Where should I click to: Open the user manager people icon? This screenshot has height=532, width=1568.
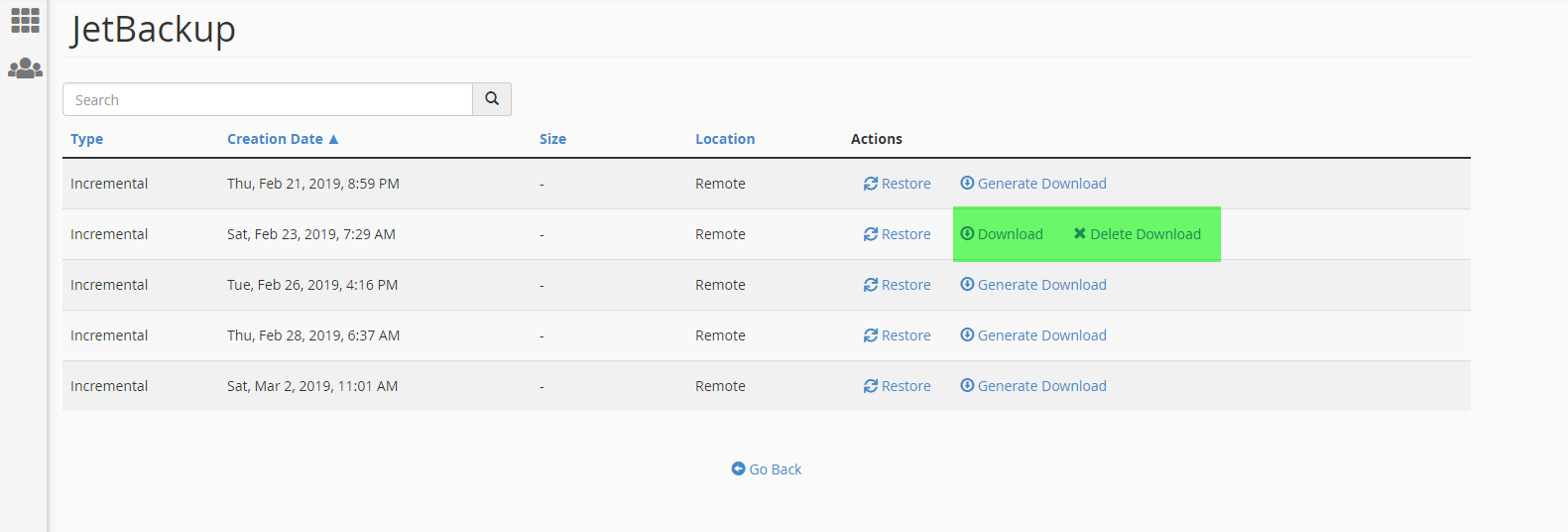(25, 68)
